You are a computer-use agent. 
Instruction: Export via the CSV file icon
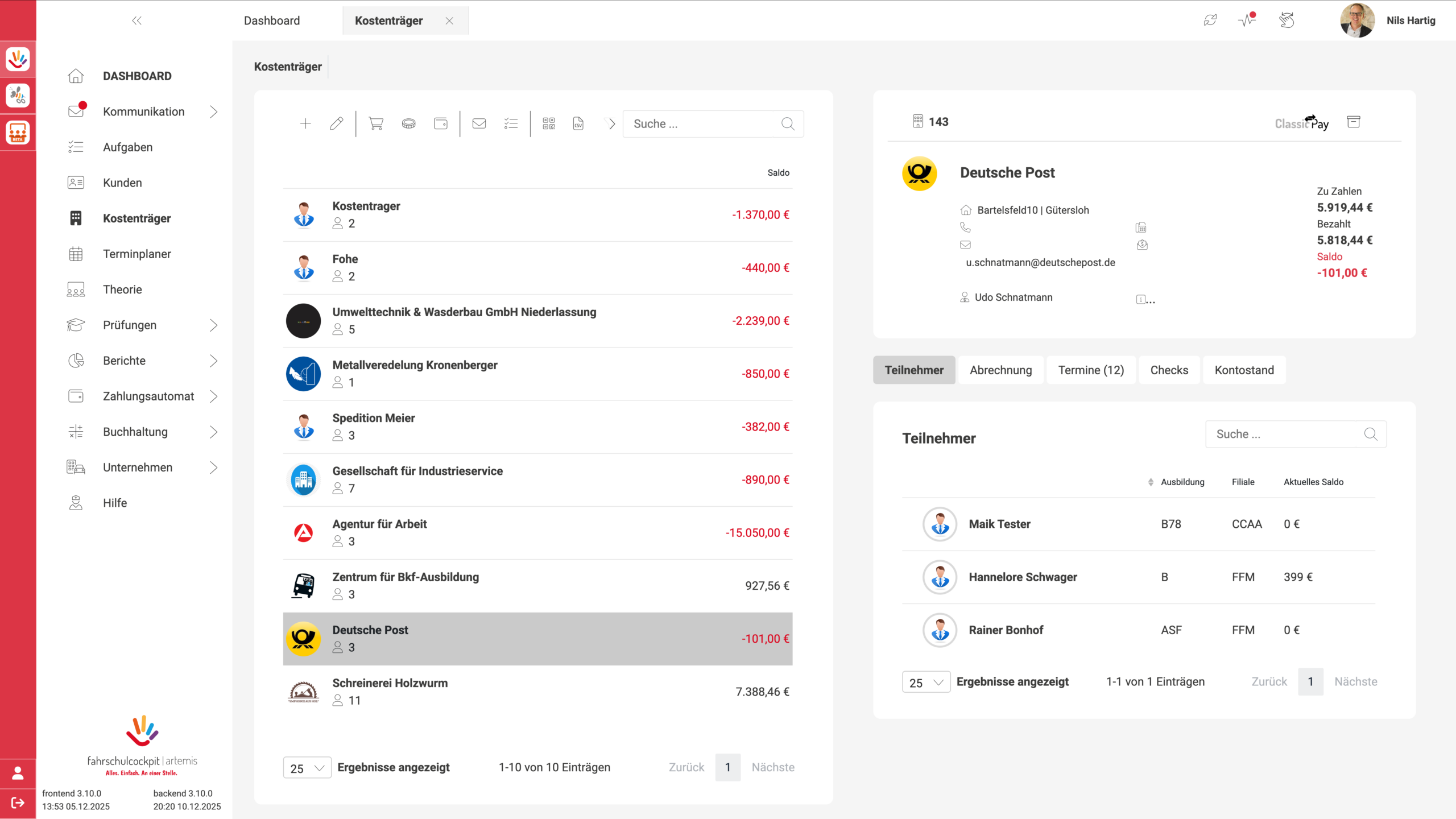pos(578,123)
